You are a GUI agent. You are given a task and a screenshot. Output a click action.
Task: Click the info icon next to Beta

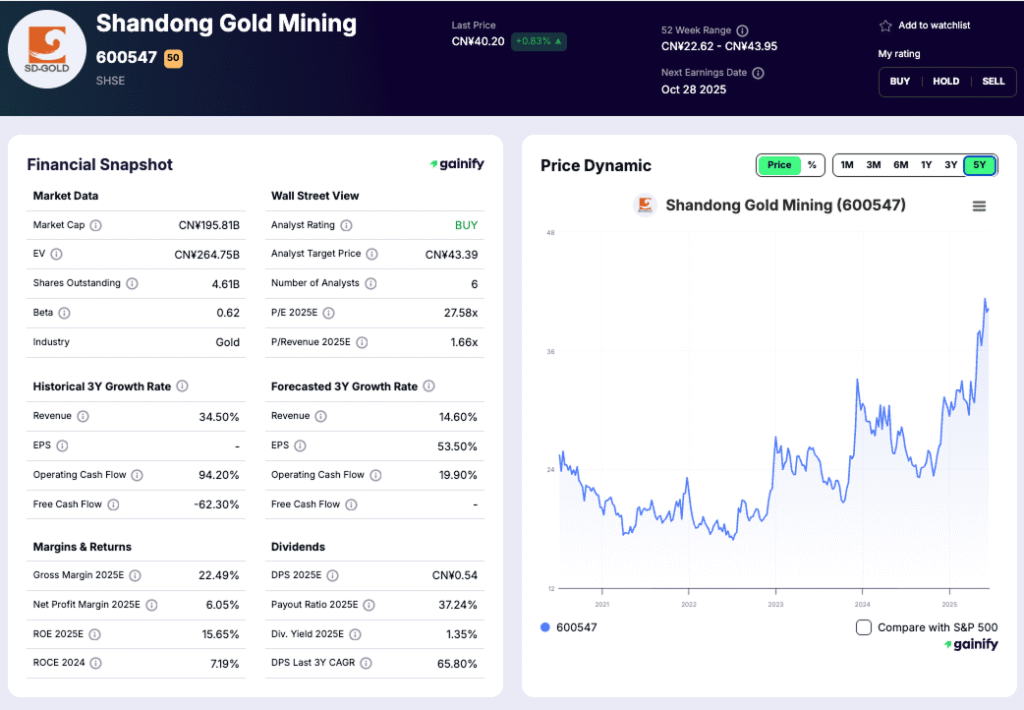click(65, 312)
